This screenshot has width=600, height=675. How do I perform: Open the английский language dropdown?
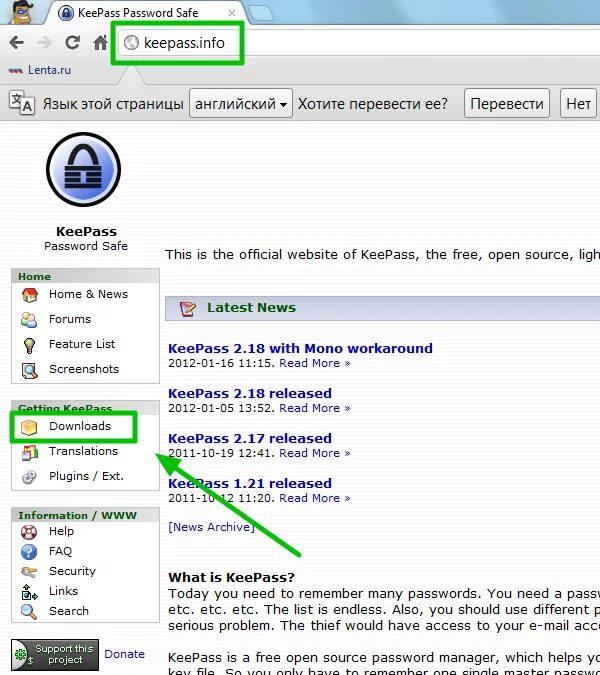(241, 103)
